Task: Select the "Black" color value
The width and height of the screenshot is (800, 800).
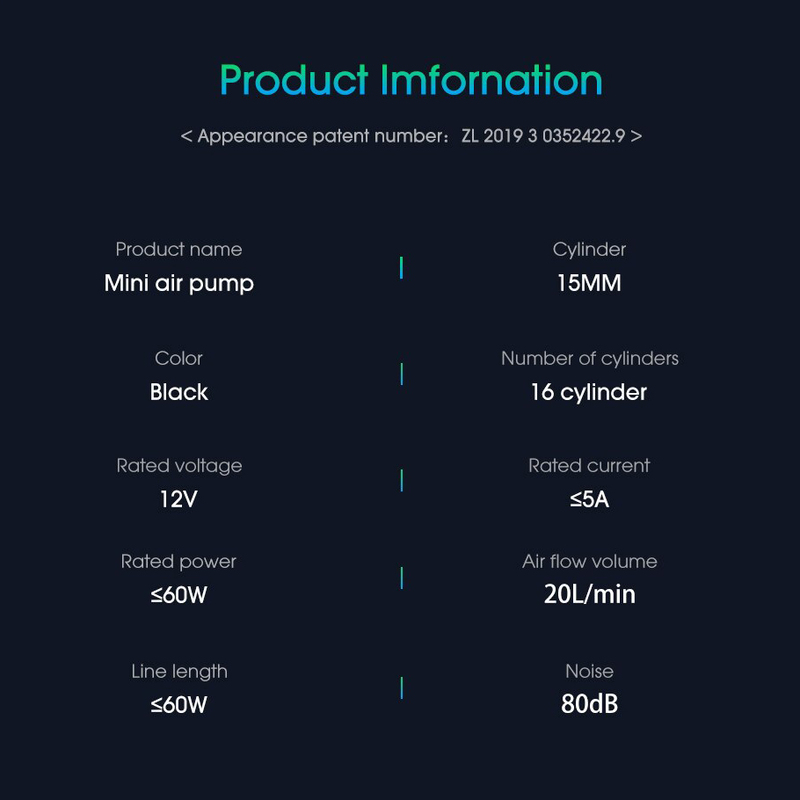Action: (179, 392)
